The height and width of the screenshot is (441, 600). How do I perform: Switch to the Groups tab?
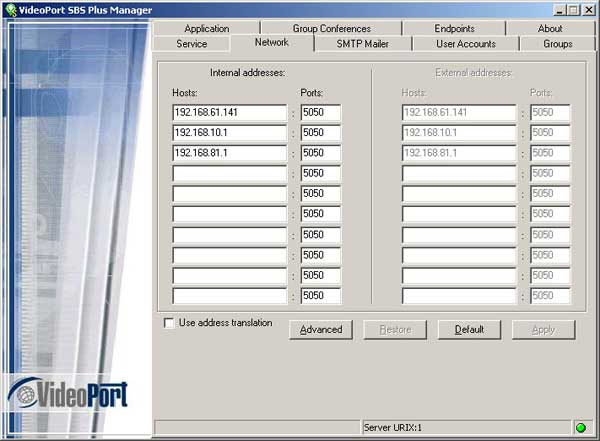[558, 44]
